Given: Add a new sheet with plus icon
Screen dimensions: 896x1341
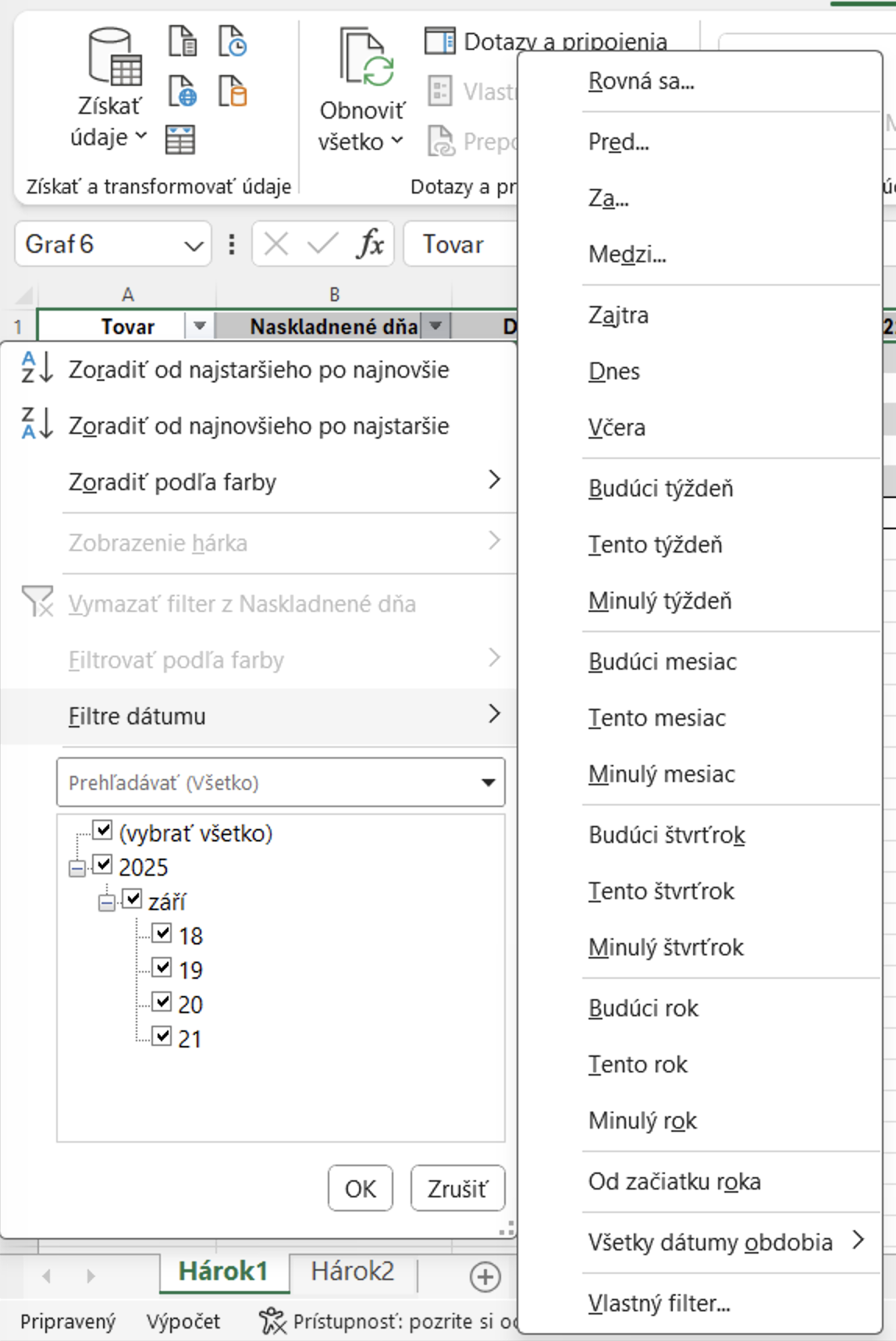Looking at the screenshot, I should [485, 1277].
